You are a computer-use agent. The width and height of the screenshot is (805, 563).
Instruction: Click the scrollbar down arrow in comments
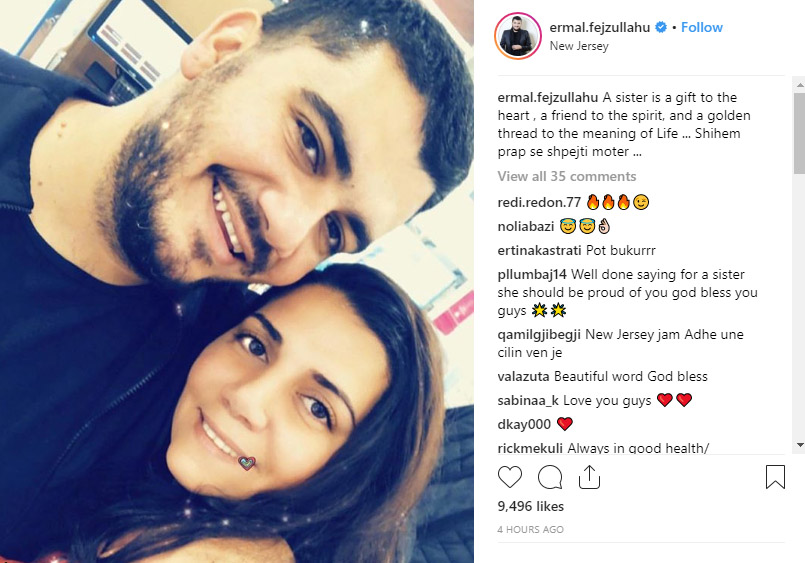(x=799, y=445)
